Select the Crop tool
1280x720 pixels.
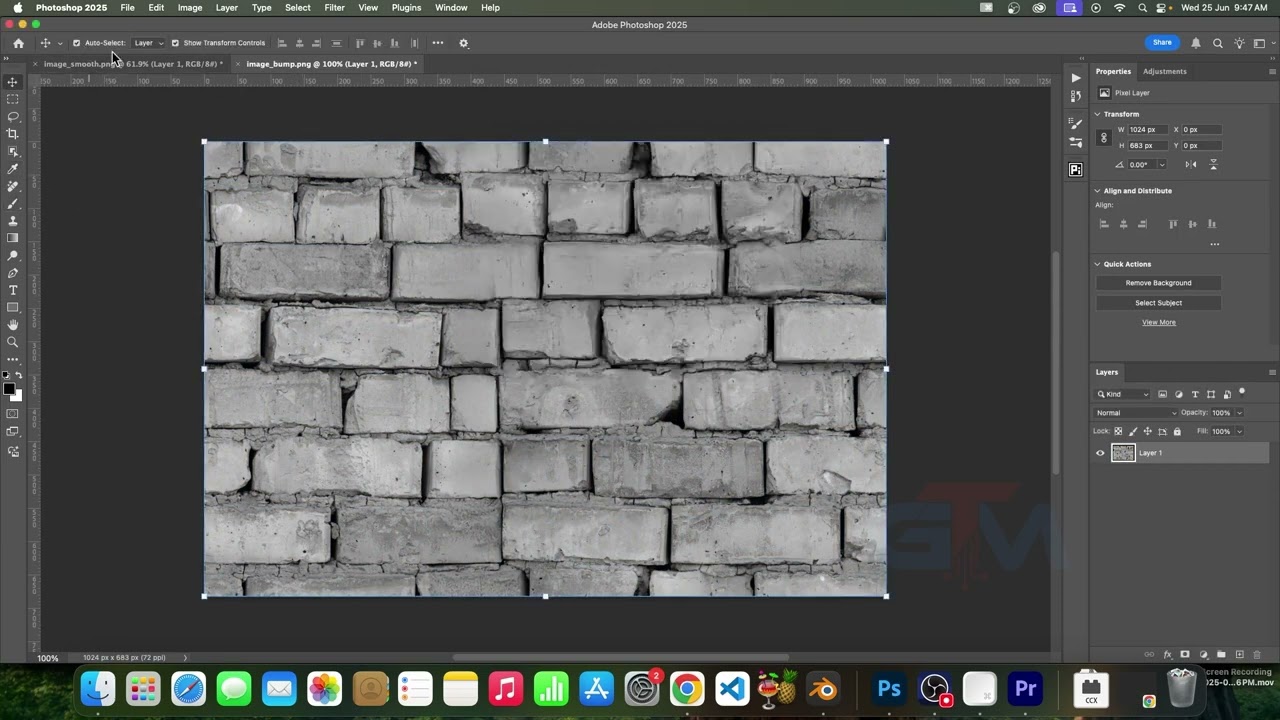tap(13, 134)
